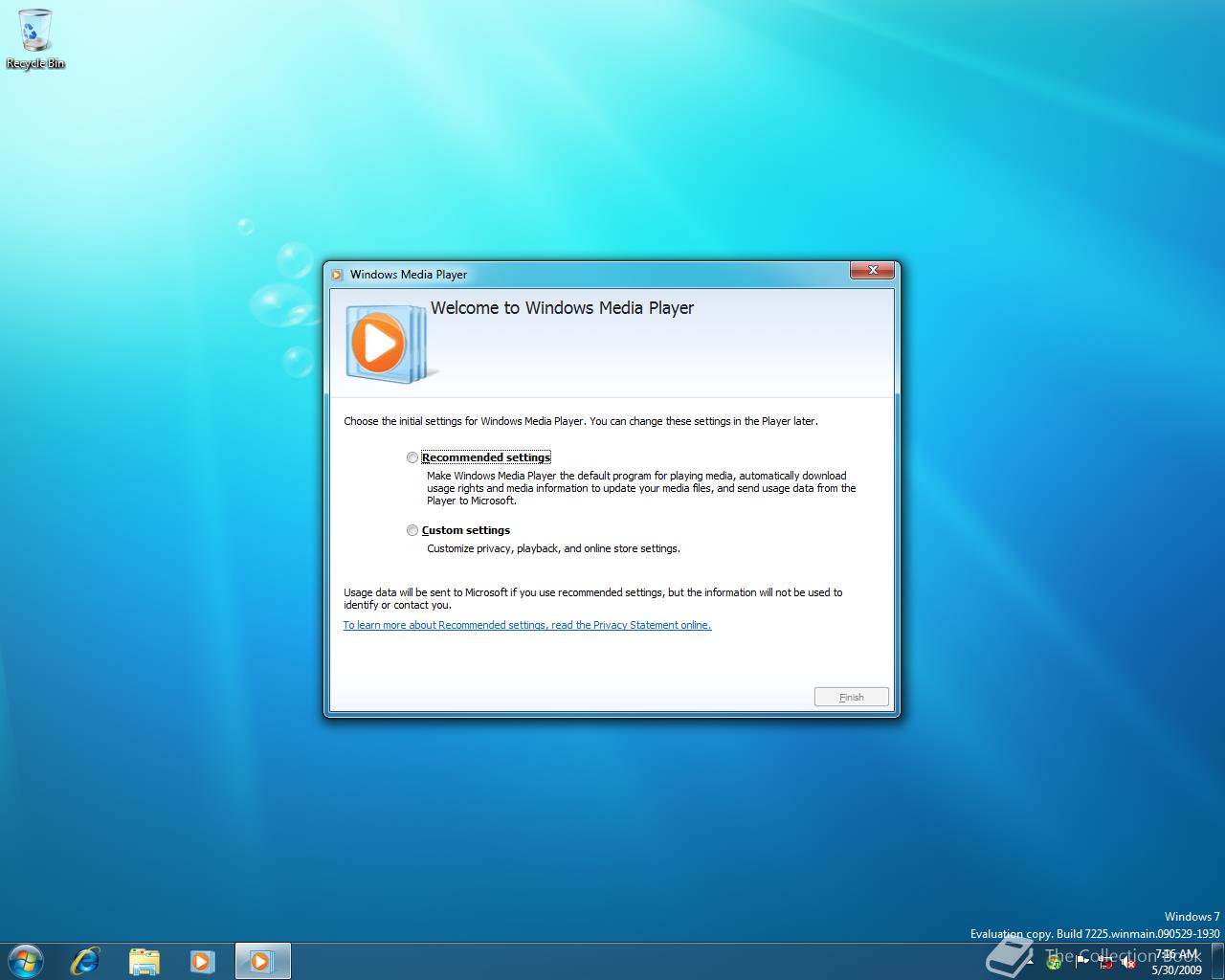1225x980 pixels.
Task: Click the Finish button
Action: 852,697
